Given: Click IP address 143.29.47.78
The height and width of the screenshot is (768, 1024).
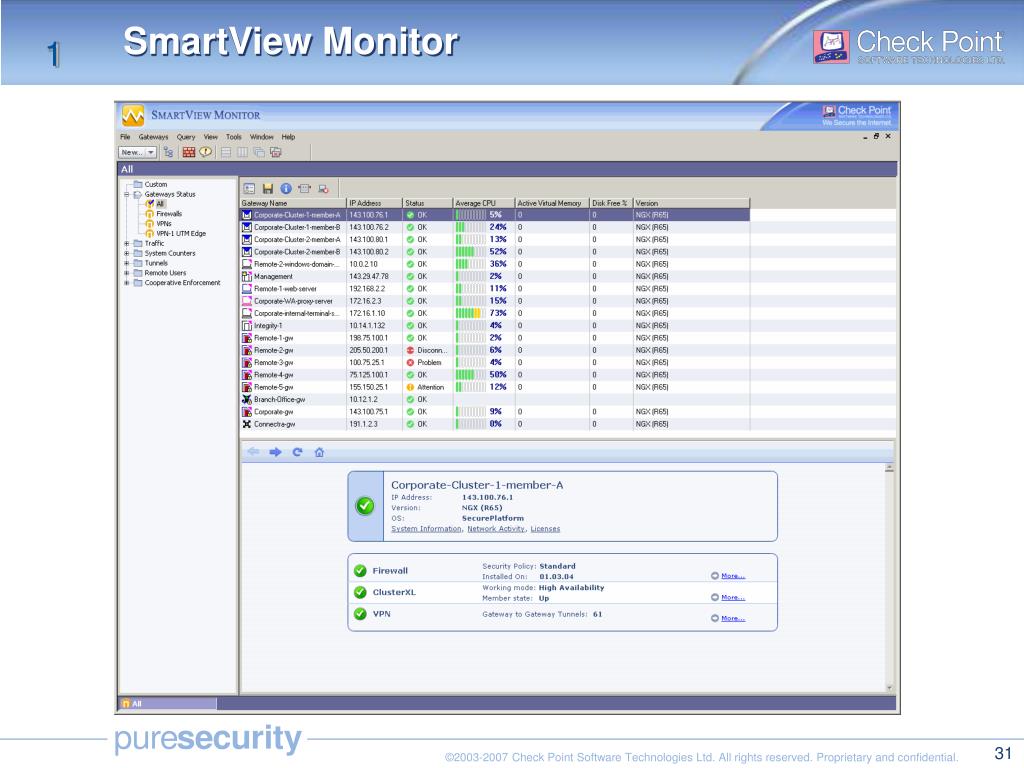Looking at the screenshot, I should (368, 276).
